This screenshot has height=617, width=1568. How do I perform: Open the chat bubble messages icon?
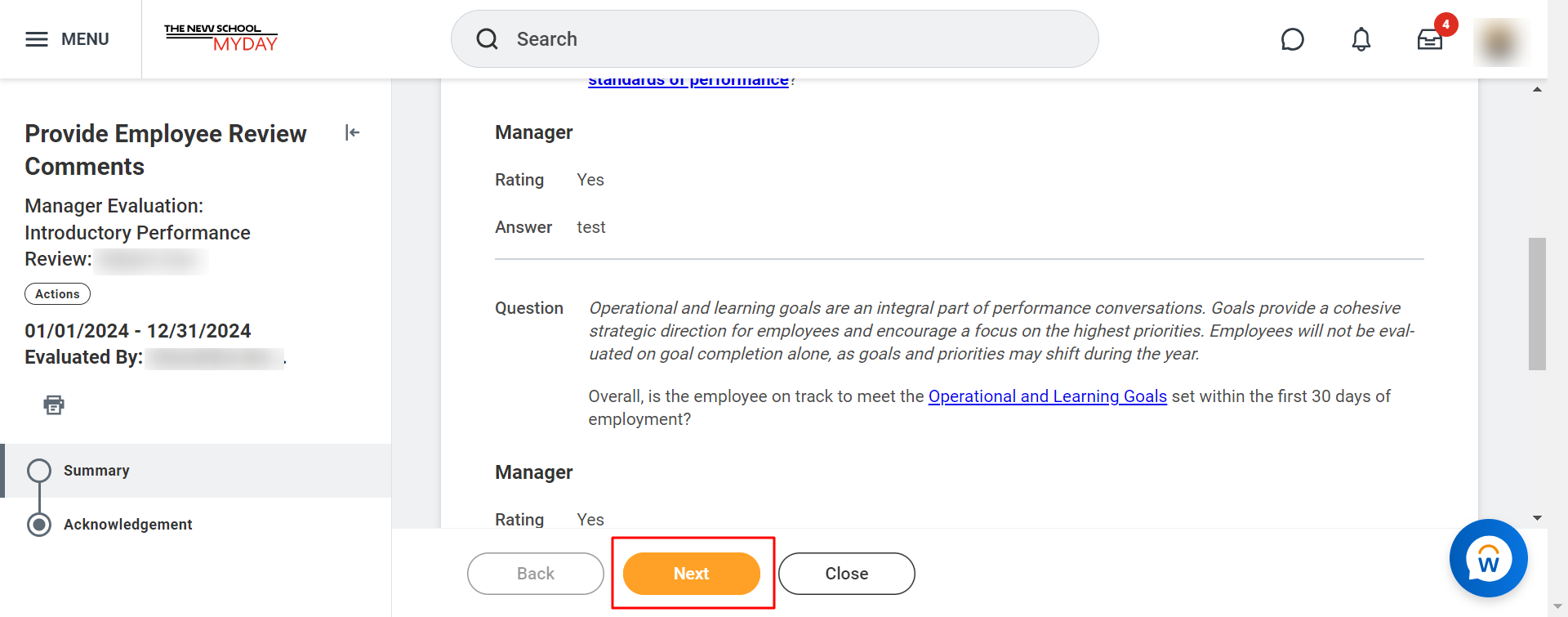point(1292,39)
